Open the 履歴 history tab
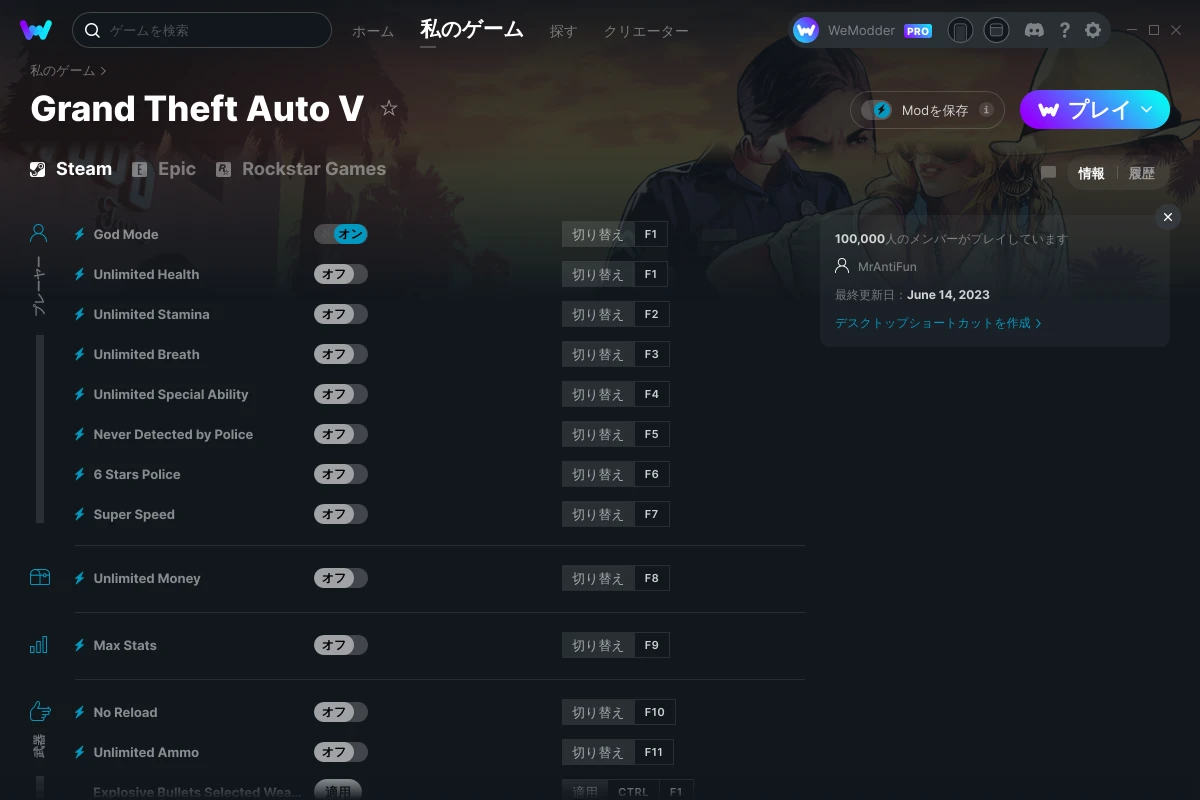The height and width of the screenshot is (800, 1200). 1142,173
